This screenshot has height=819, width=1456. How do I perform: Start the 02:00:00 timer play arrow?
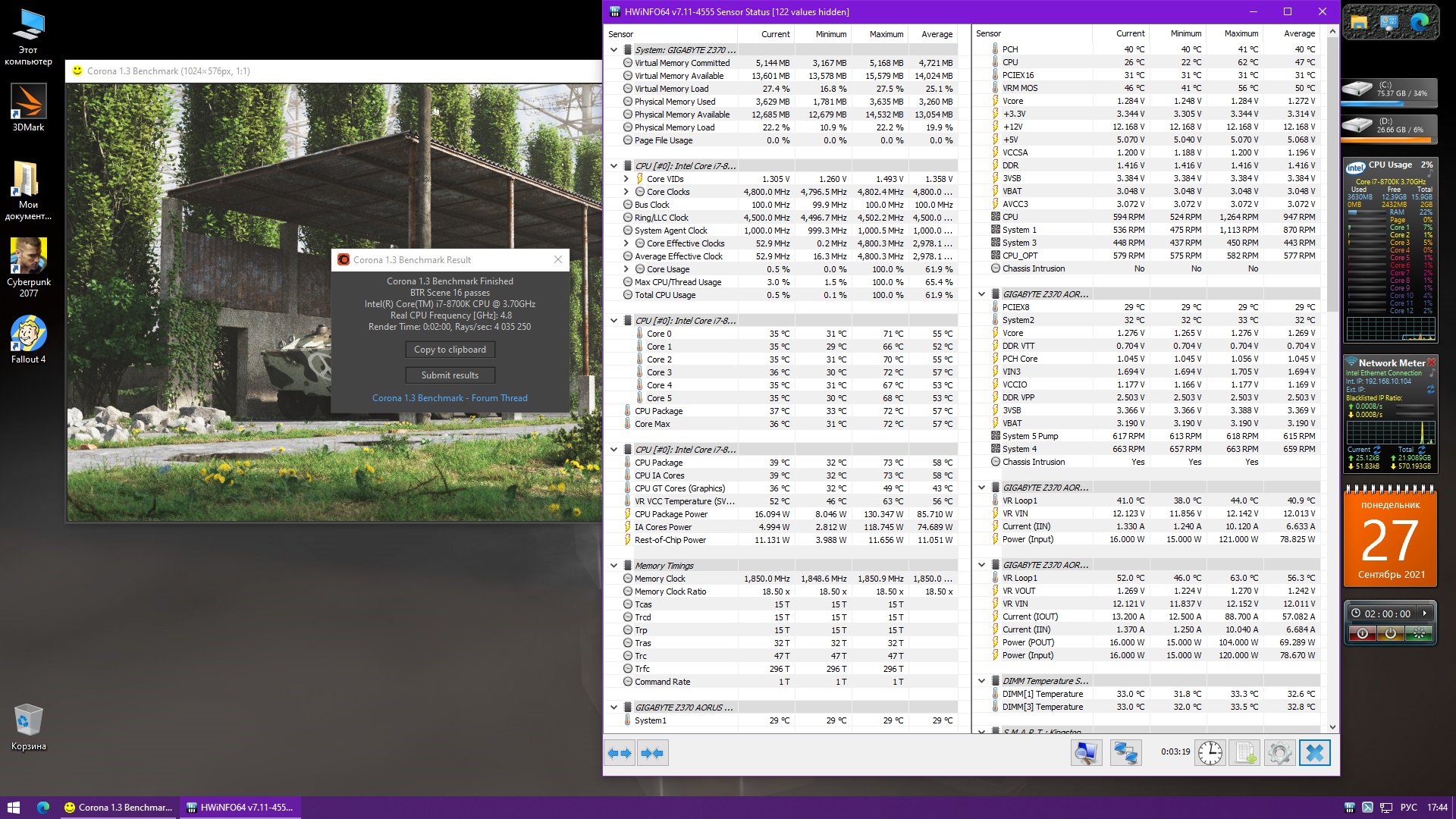(1425, 613)
